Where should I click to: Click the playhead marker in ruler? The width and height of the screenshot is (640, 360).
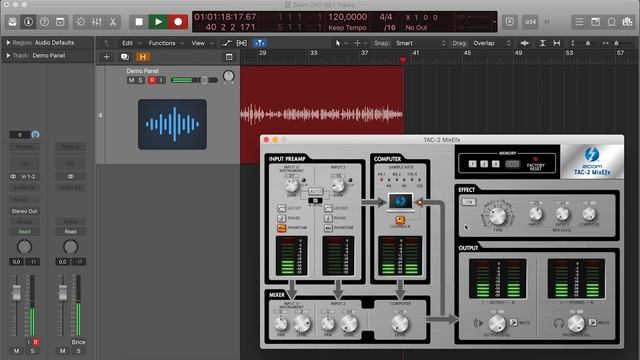403,60
